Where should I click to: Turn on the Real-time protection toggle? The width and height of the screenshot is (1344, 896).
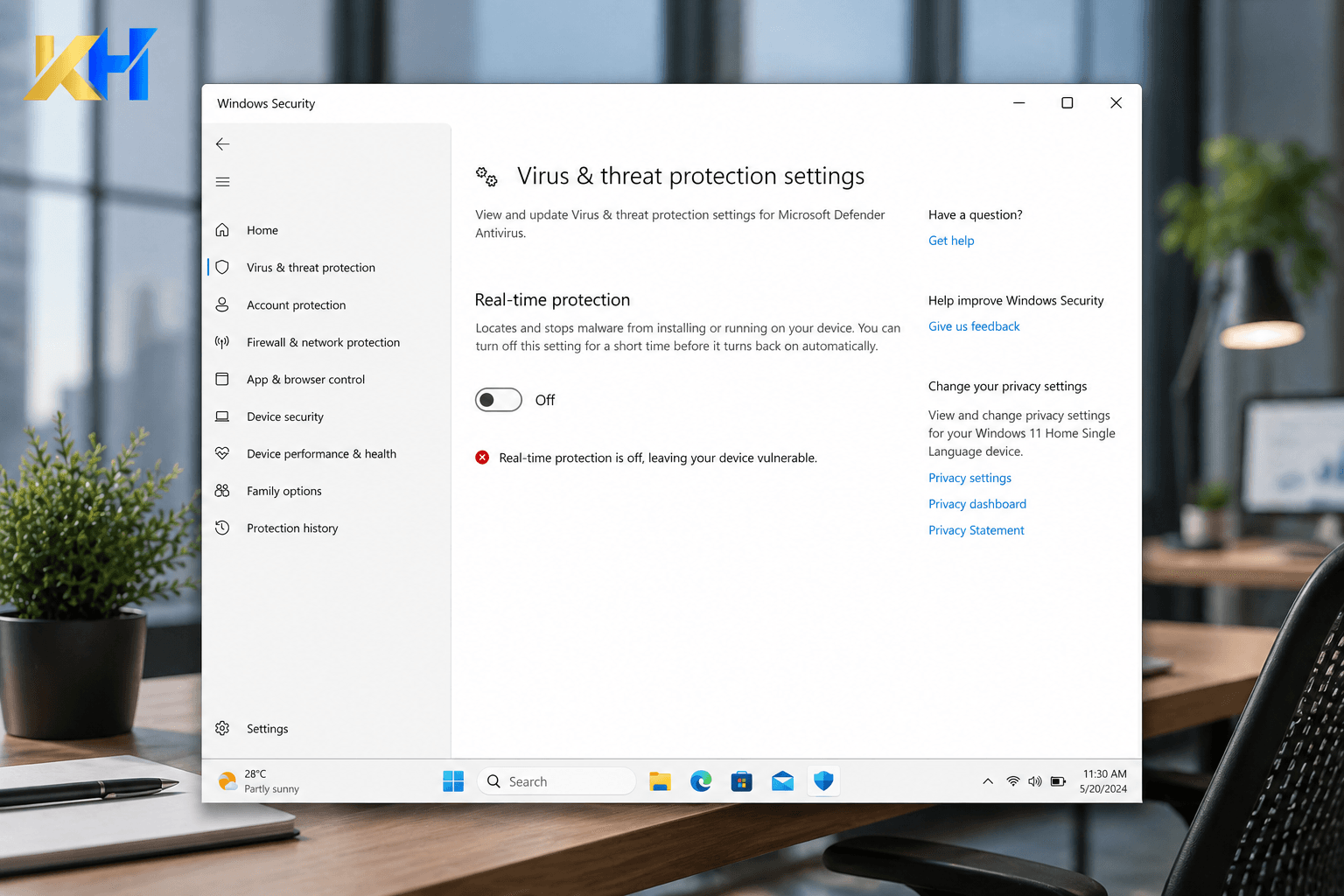tap(499, 400)
